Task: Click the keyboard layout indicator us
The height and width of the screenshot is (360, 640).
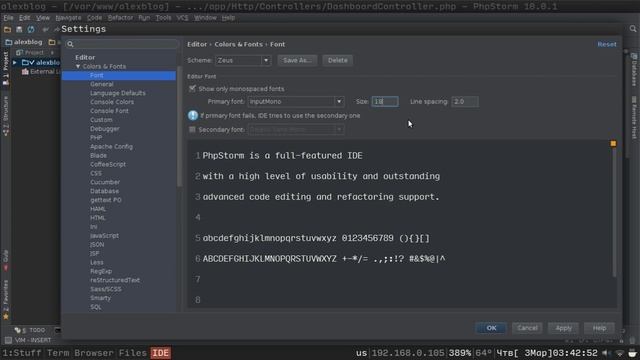Action: [361, 353]
